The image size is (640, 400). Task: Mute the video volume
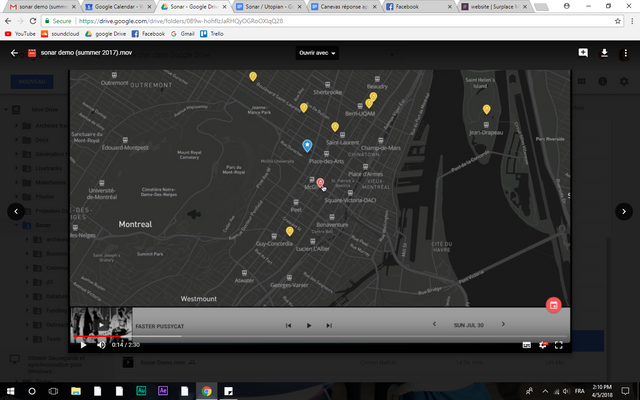click(101, 345)
